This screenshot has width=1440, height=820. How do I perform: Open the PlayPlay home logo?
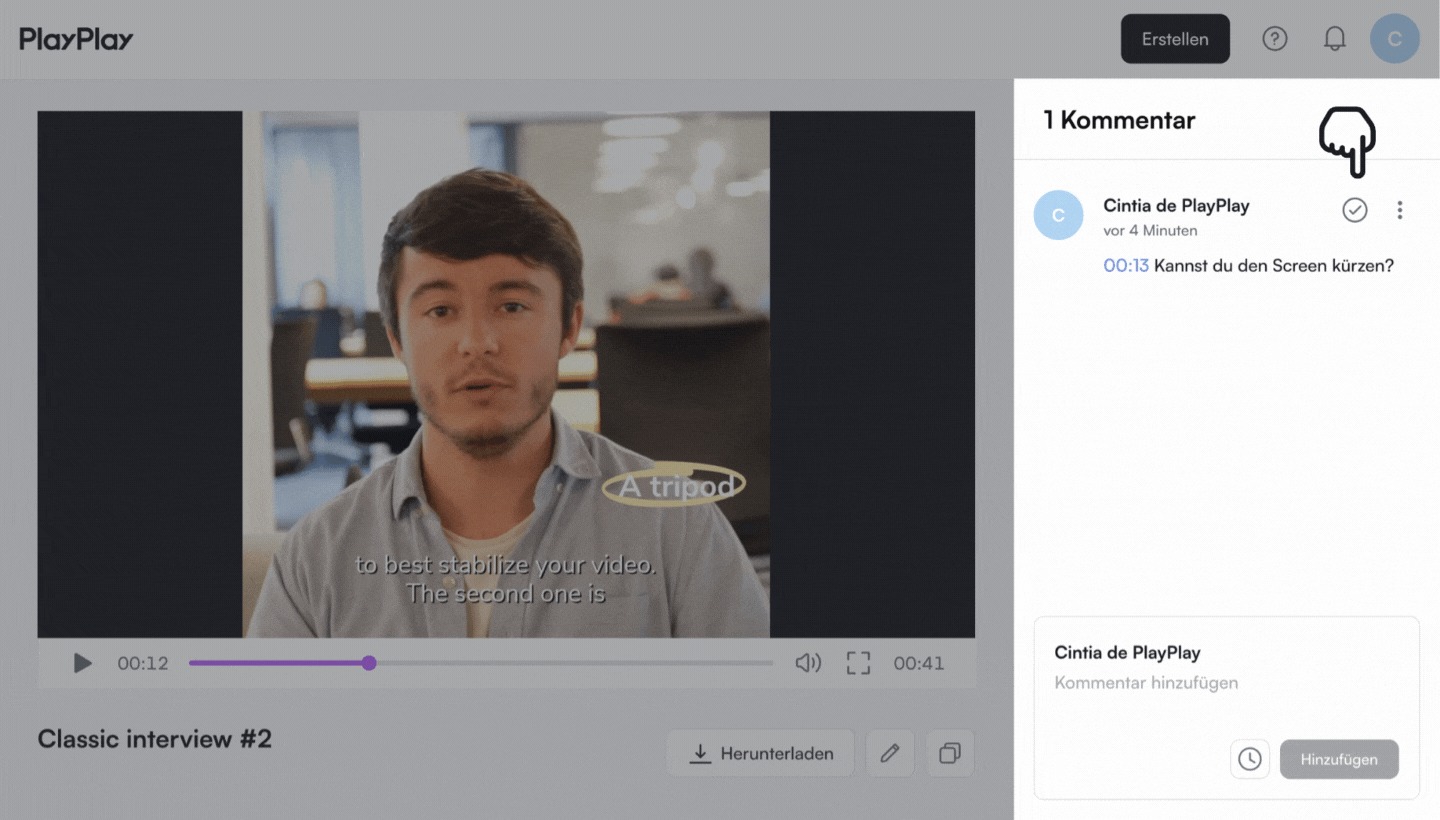[76, 39]
